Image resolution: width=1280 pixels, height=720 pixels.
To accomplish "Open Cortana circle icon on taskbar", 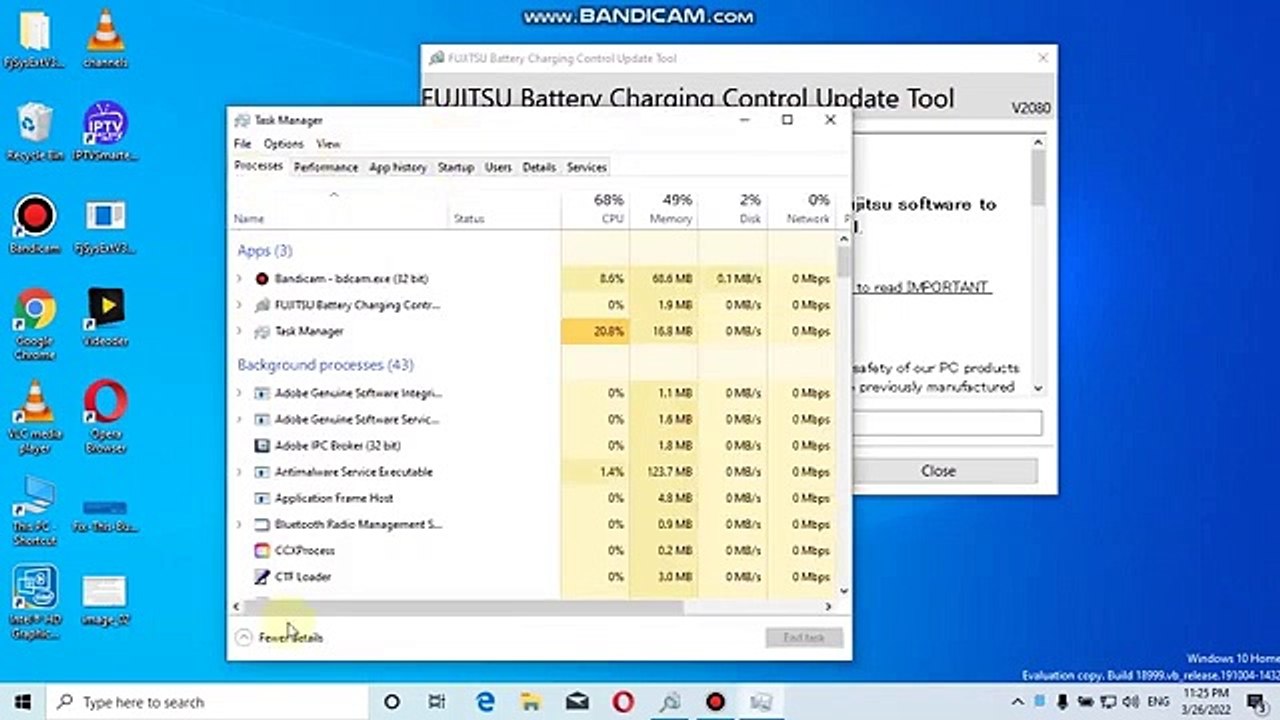I will click(392, 702).
